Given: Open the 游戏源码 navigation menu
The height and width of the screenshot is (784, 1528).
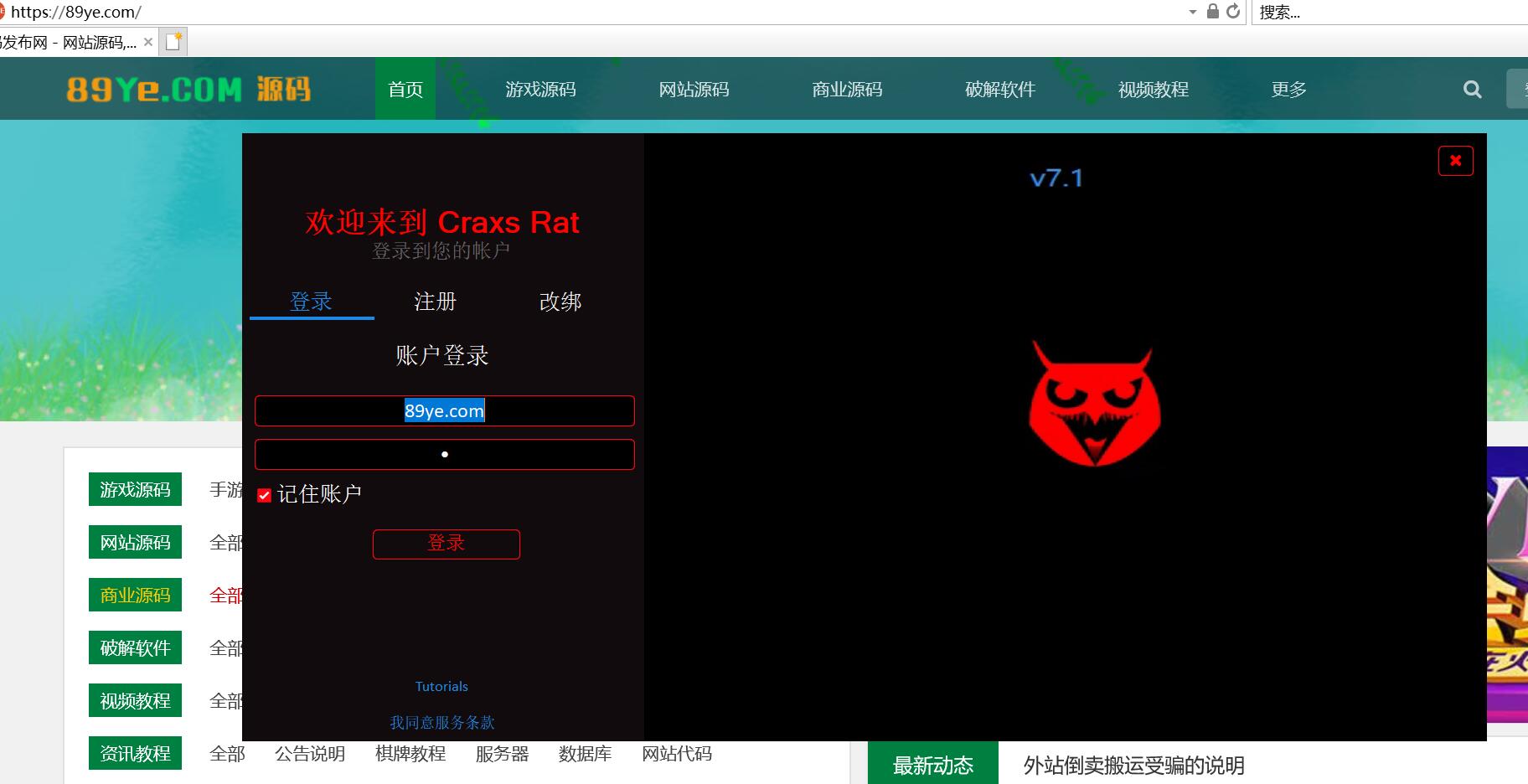Looking at the screenshot, I should (541, 90).
